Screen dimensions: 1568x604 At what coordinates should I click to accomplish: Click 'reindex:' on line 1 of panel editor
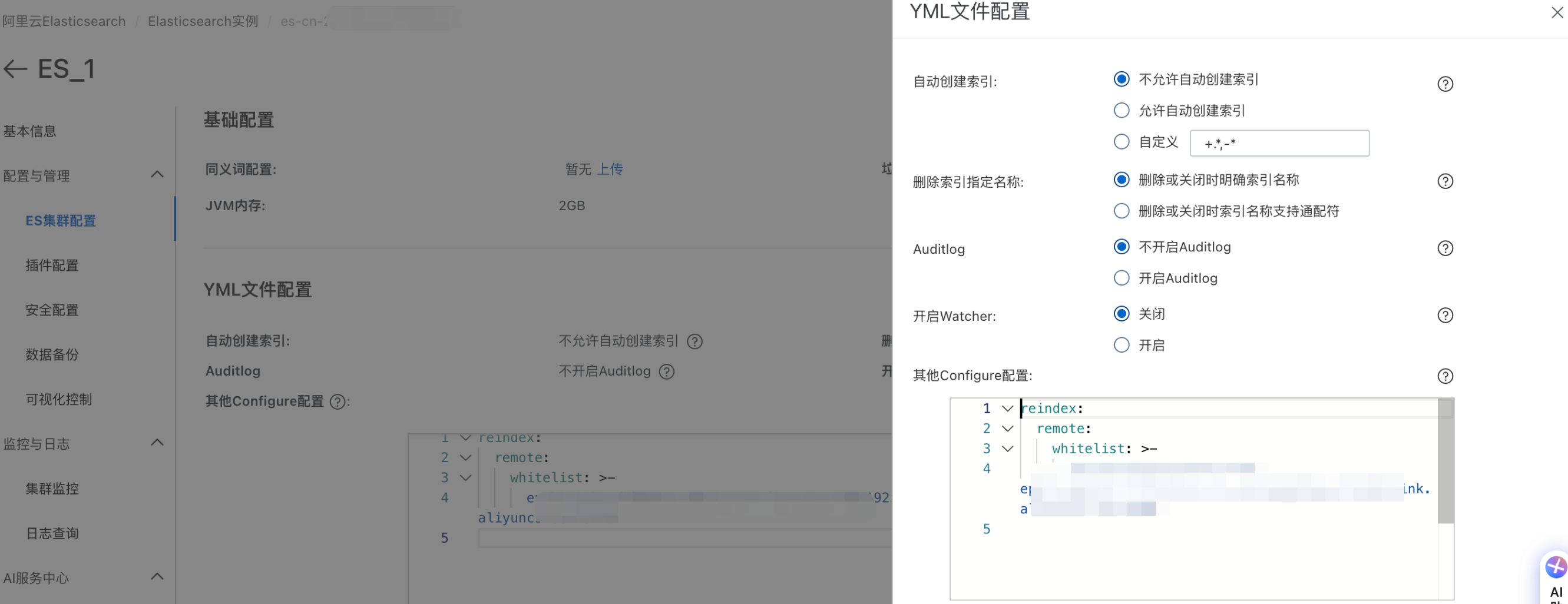(1052, 409)
